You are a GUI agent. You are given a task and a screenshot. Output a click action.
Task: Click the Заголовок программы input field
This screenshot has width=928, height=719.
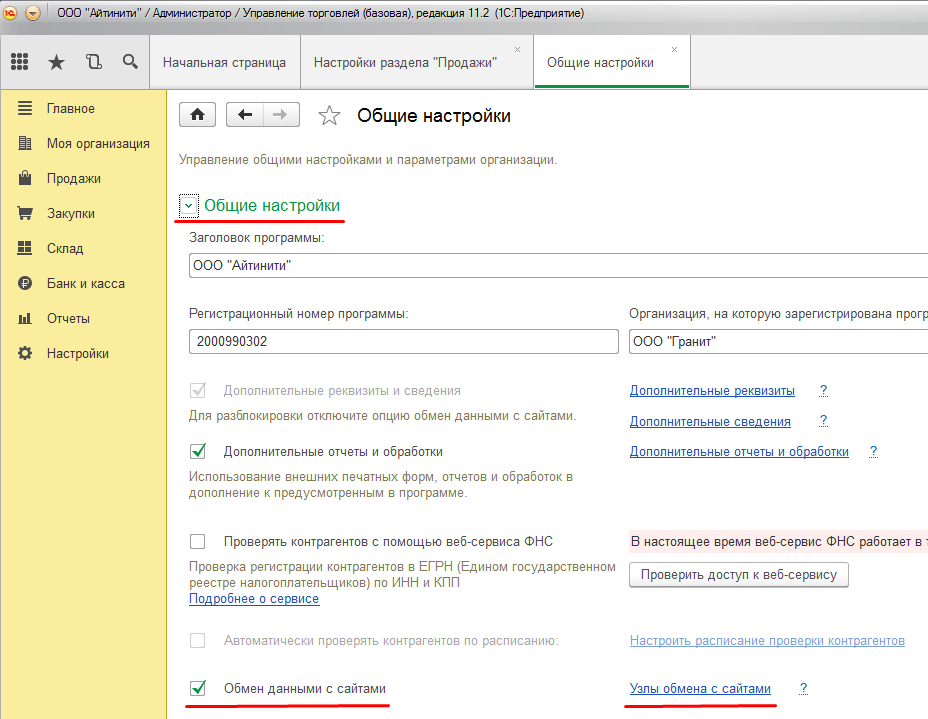(558, 265)
